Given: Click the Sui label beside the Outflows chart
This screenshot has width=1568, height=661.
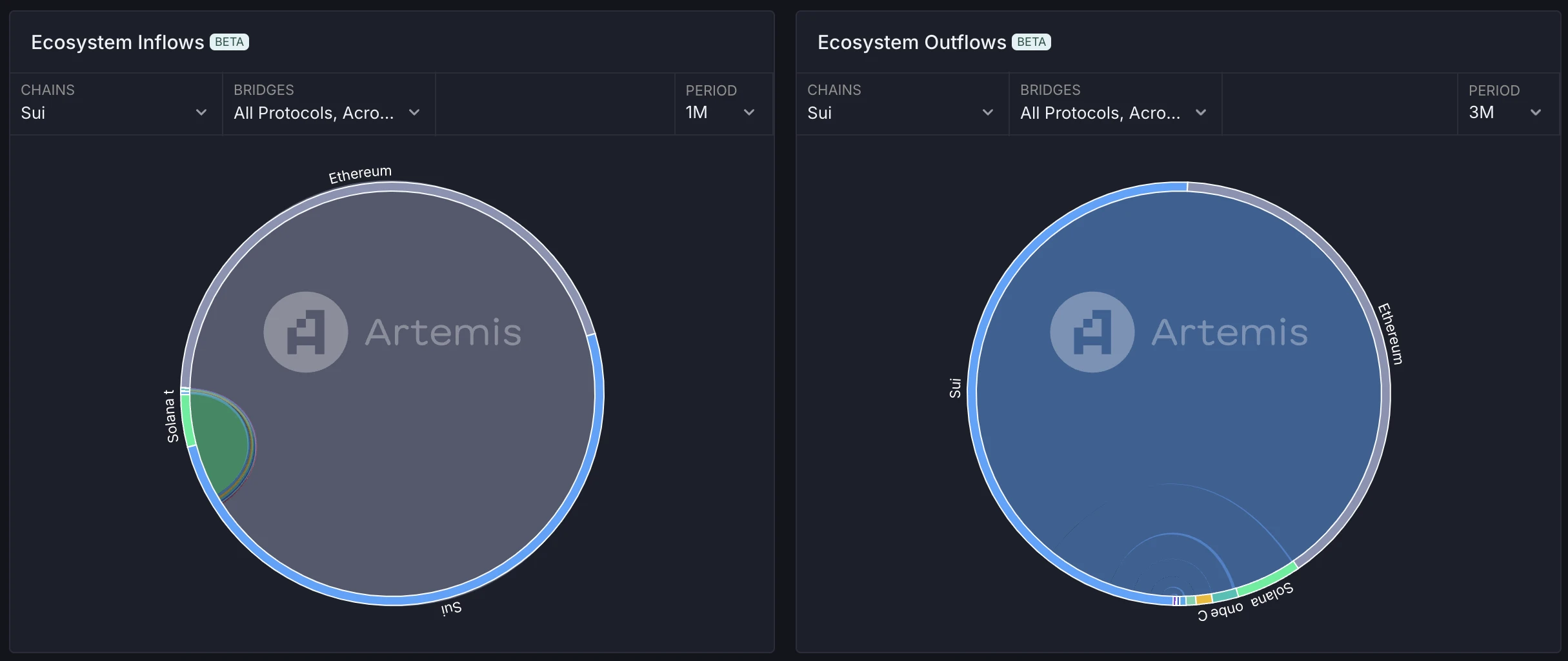Looking at the screenshot, I should coord(955,388).
